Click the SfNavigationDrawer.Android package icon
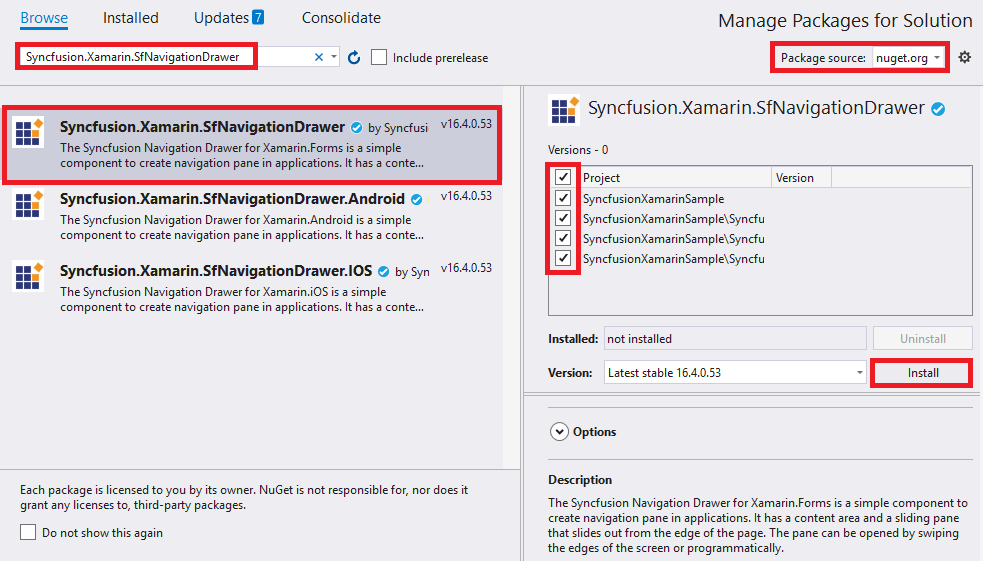 point(28,204)
